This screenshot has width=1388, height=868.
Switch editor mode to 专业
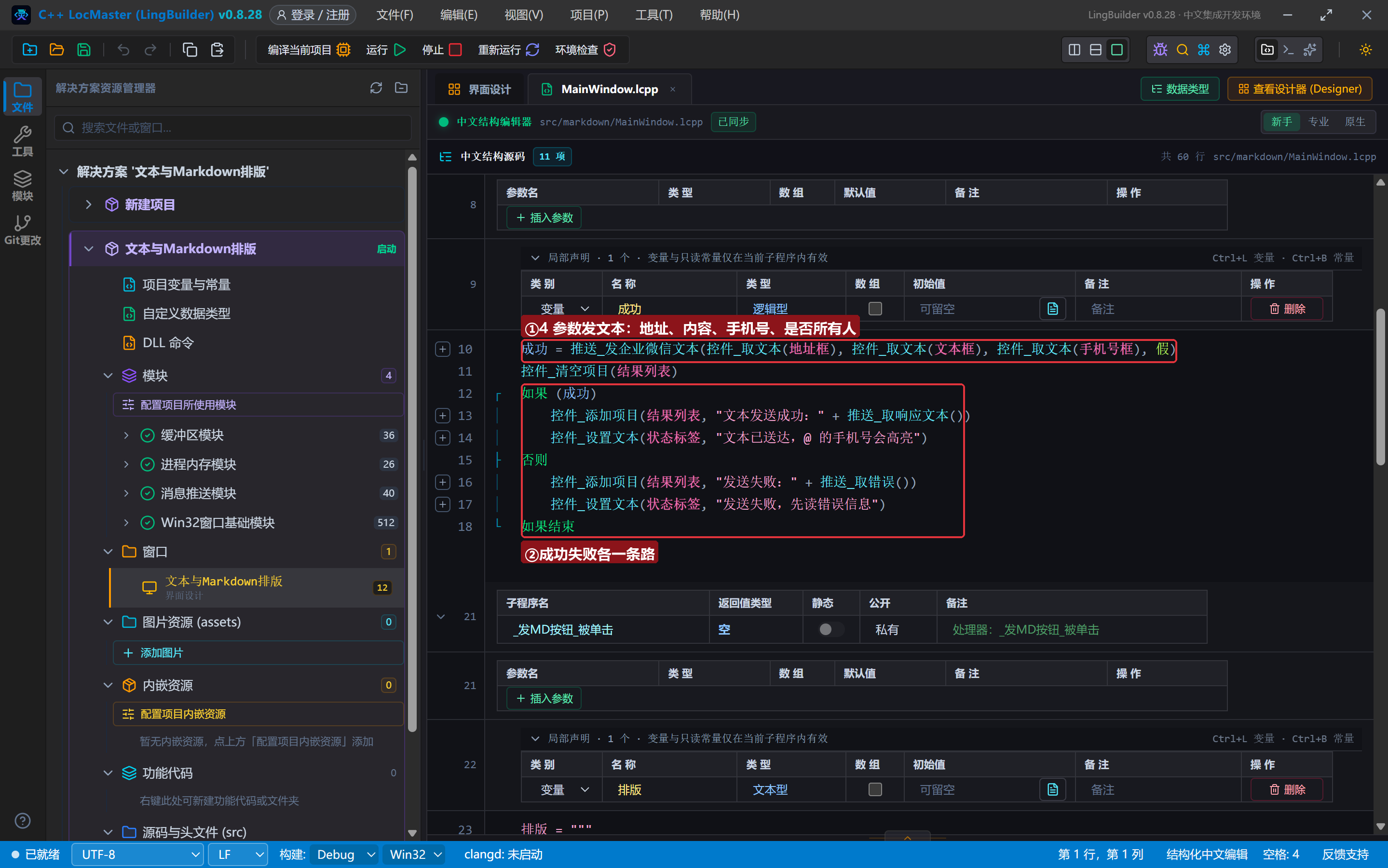pyautogui.click(x=1318, y=122)
